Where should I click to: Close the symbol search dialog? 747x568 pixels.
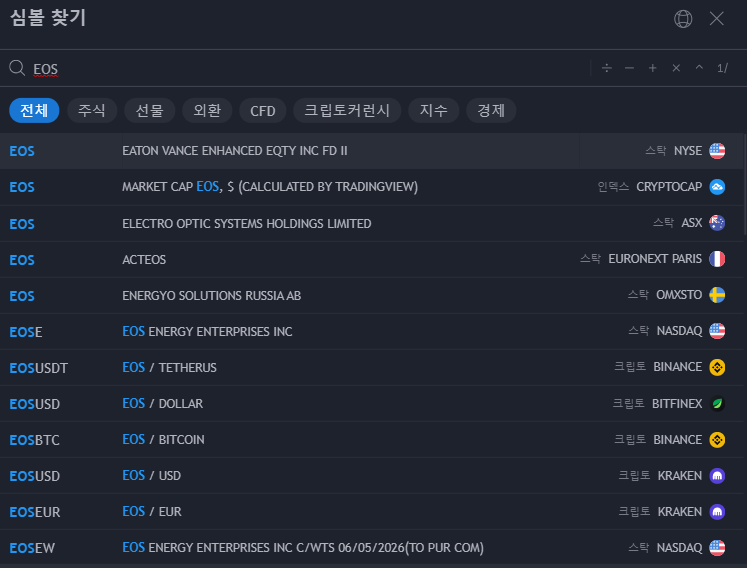pyautogui.click(x=717, y=19)
